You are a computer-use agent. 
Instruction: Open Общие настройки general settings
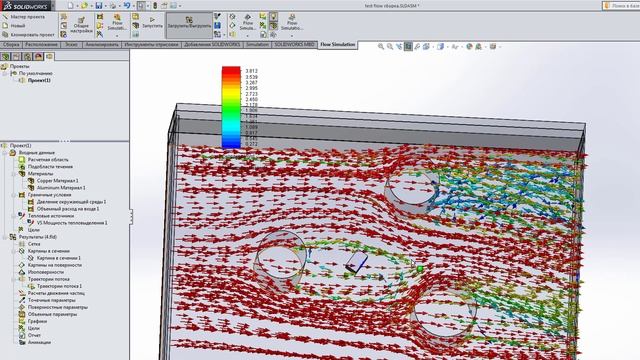(81, 25)
